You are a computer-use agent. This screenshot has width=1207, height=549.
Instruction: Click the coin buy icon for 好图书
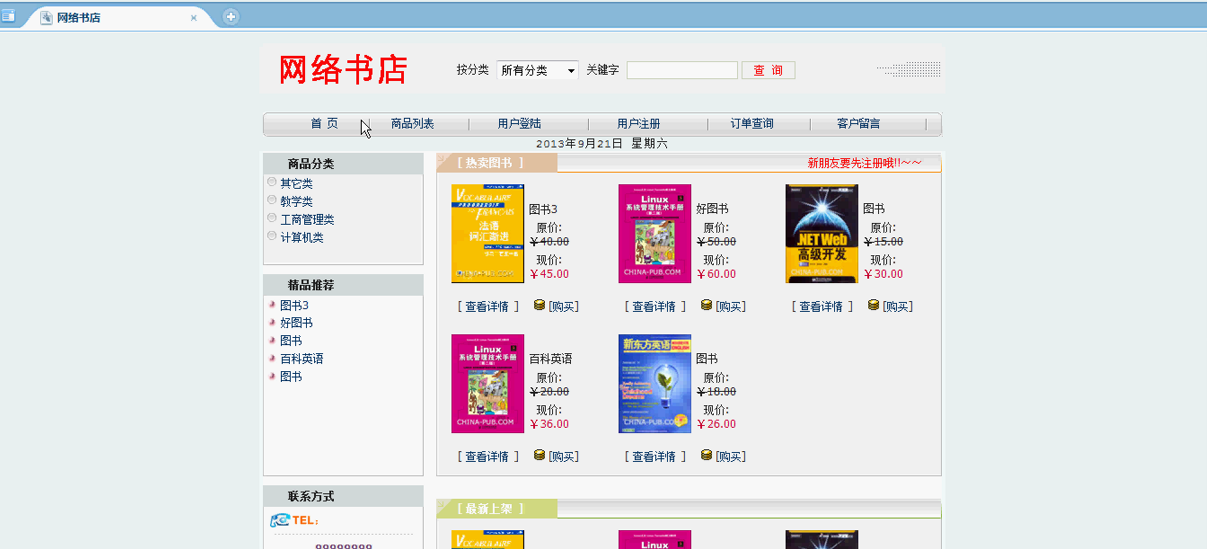click(706, 305)
